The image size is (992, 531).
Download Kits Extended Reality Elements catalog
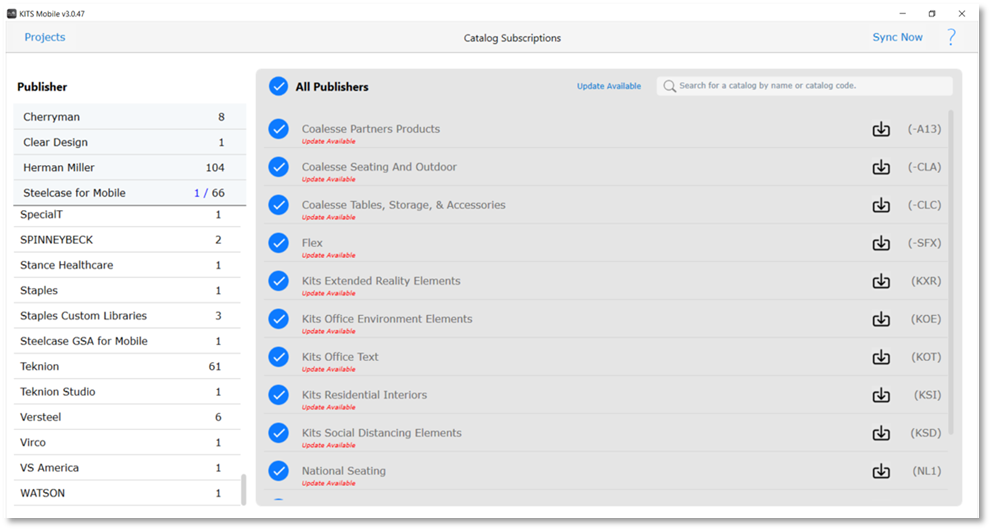[881, 281]
